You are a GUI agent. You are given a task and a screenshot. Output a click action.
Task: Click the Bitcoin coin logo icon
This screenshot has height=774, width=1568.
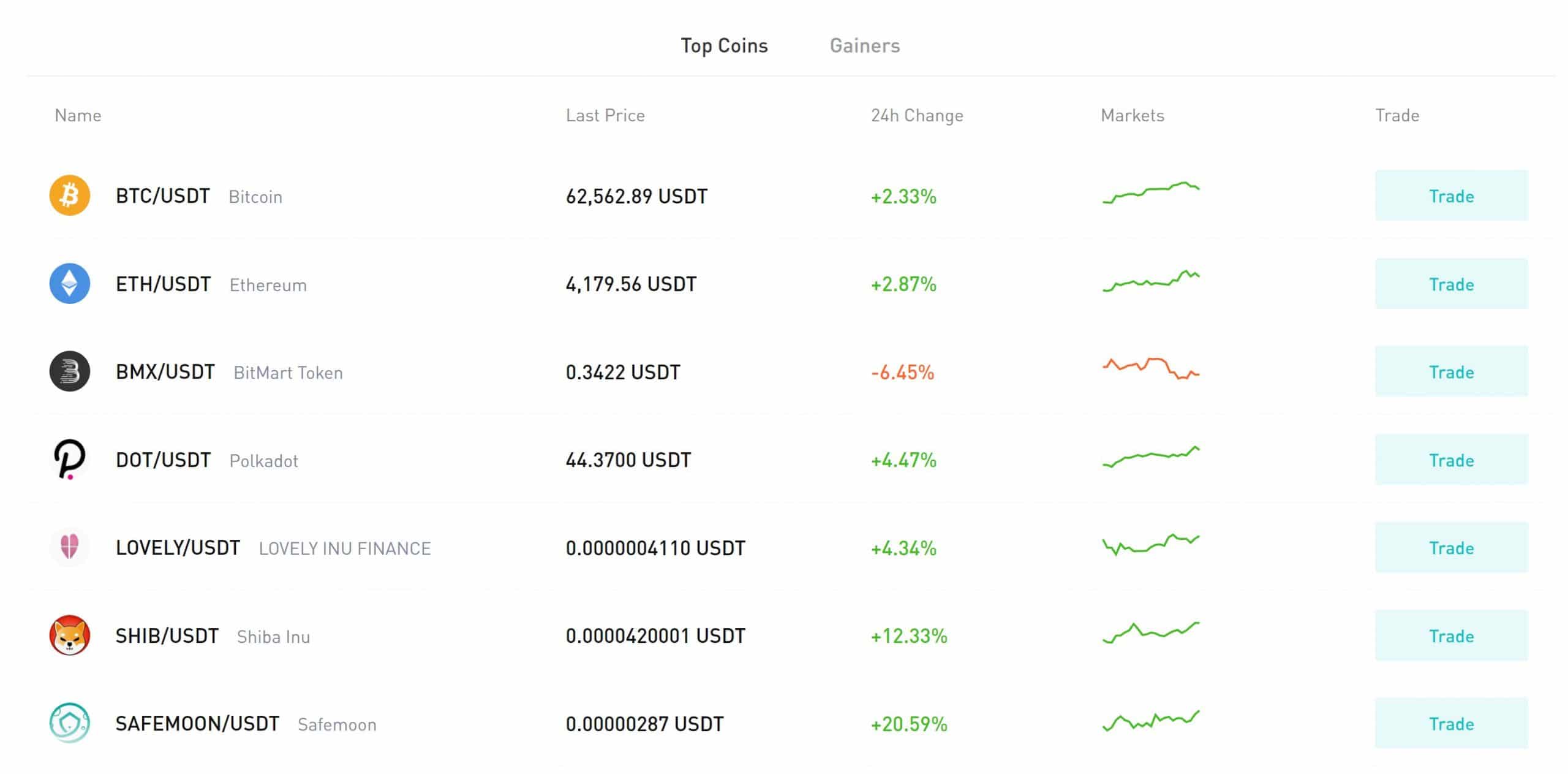pos(70,195)
